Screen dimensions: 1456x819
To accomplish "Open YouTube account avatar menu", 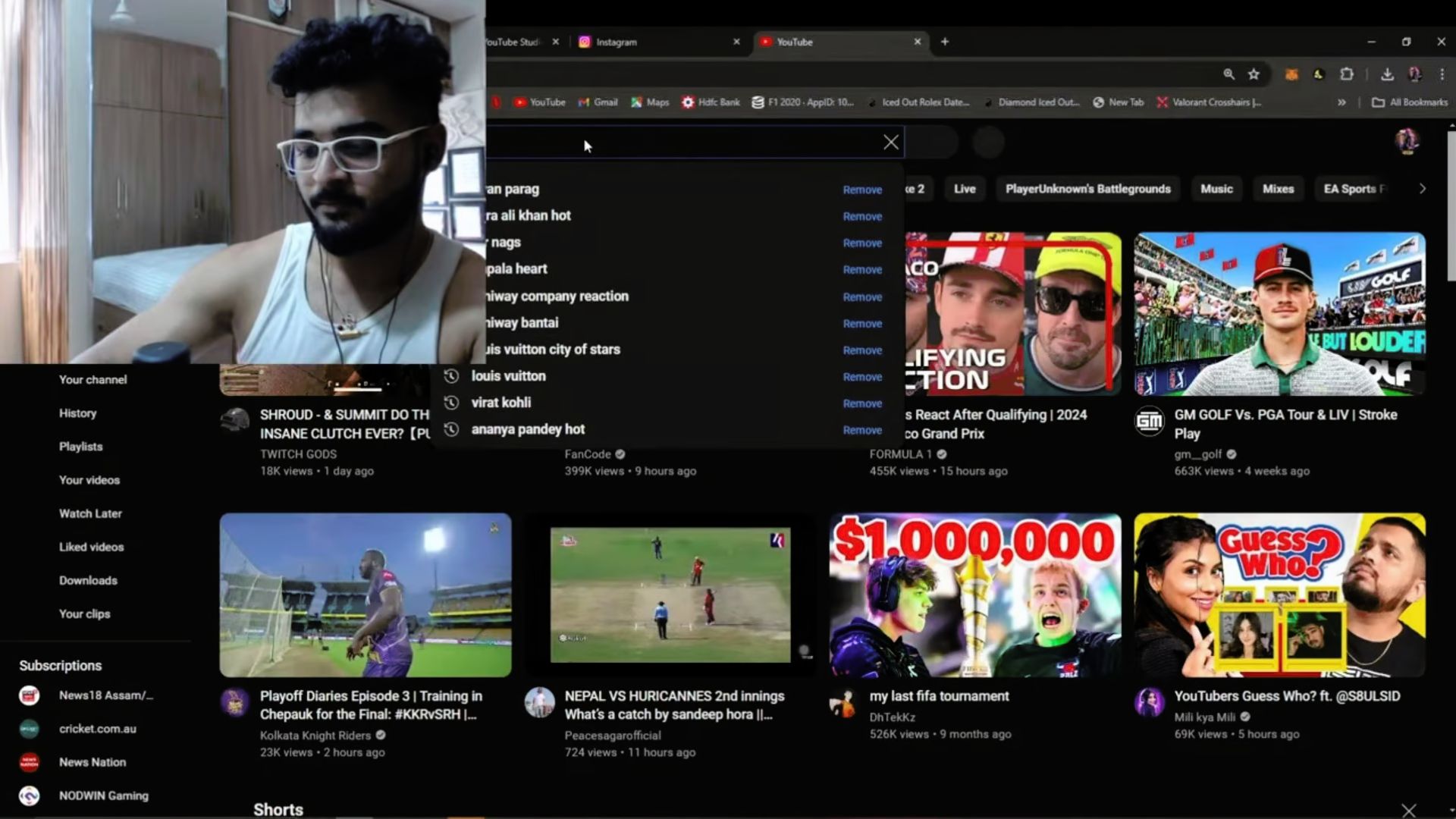I will click(1407, 142).
